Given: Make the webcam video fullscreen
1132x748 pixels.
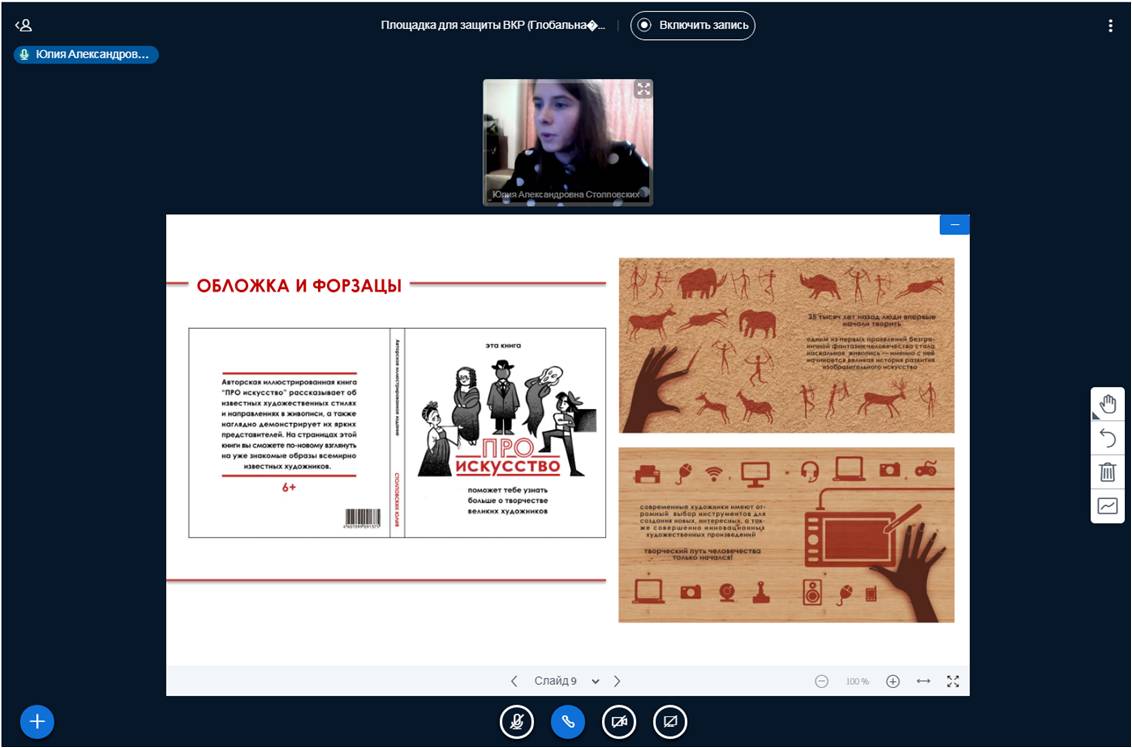Looking at the screenshot, I should point(643,89).
